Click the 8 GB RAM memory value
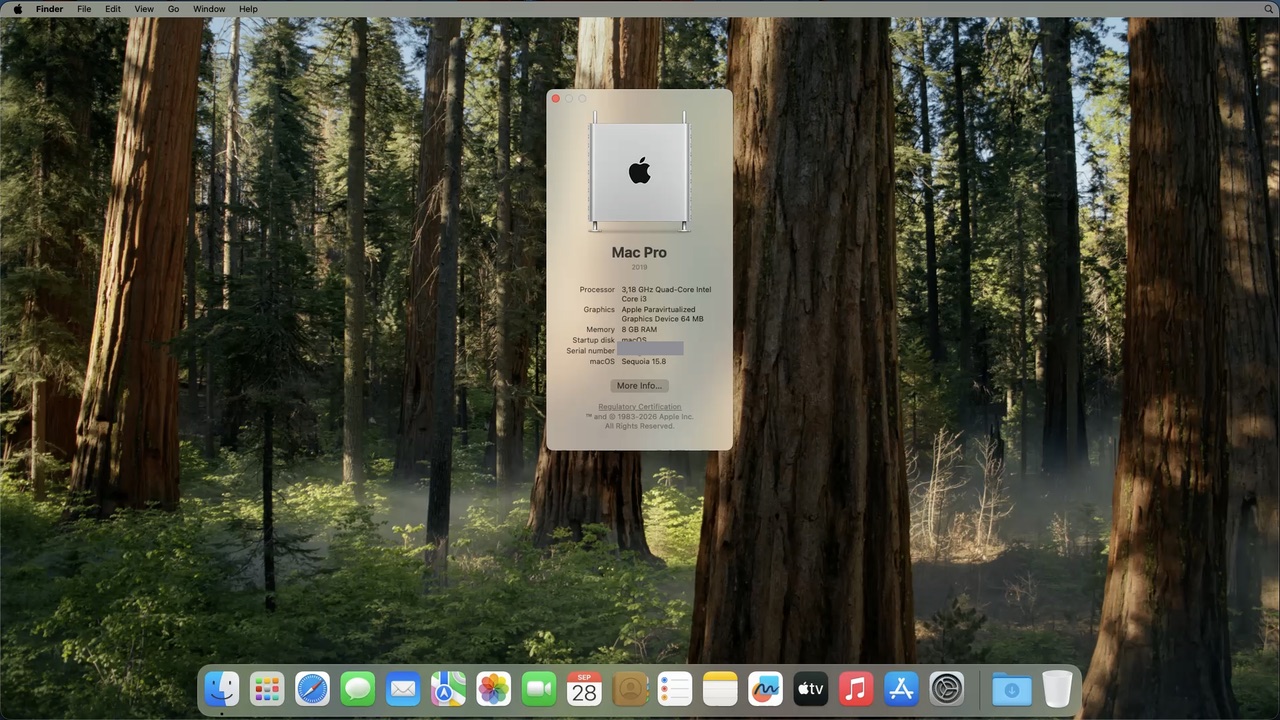Image resolution: width=1280 pixels, height=720 pixels. 639,330
